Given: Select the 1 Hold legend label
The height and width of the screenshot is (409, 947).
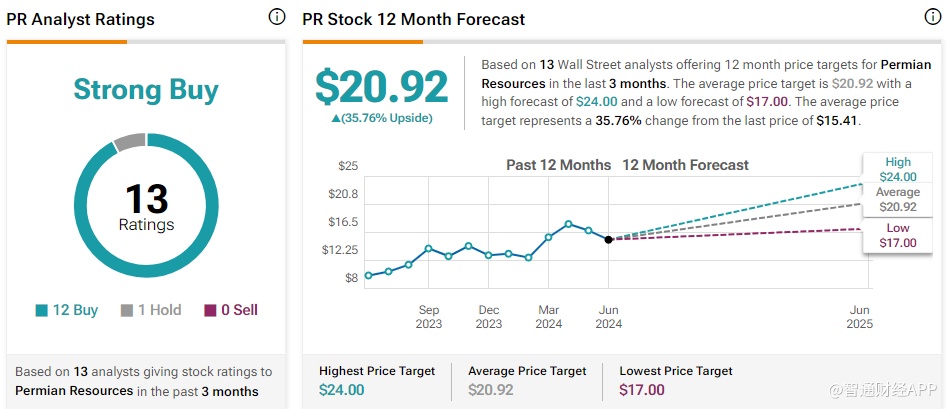Looking at the screenshot, I should coord(159,311).
